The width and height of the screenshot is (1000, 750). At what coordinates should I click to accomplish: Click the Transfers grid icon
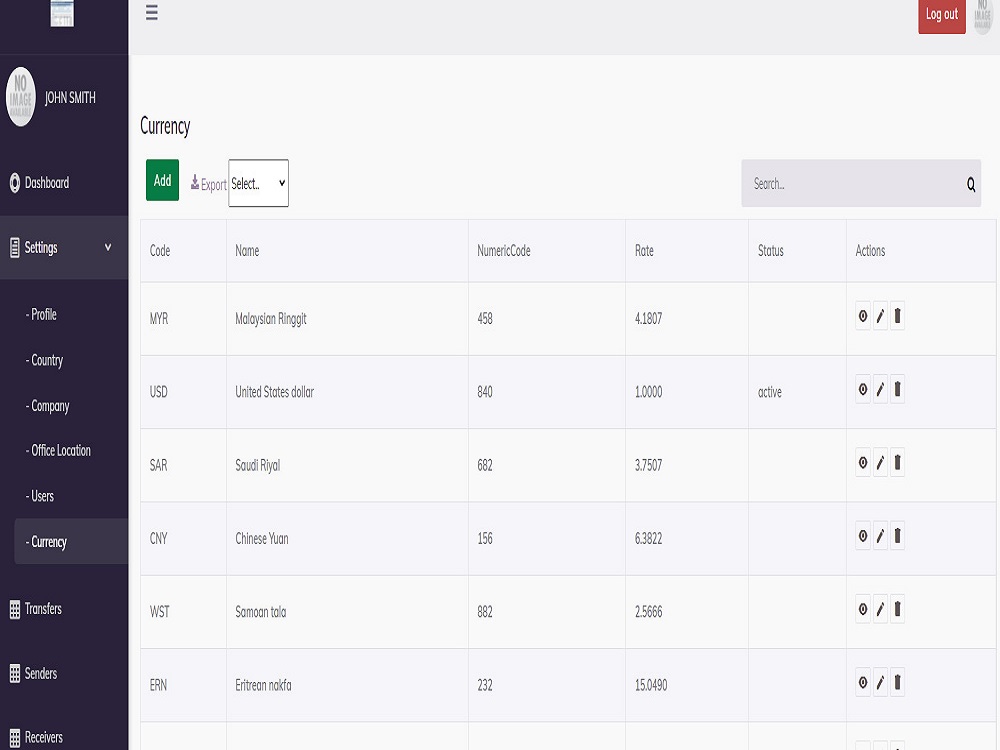[15, 610]
